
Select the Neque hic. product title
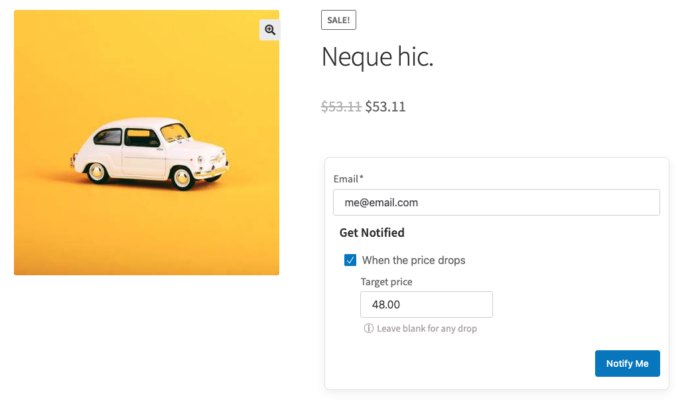point(377,57)
